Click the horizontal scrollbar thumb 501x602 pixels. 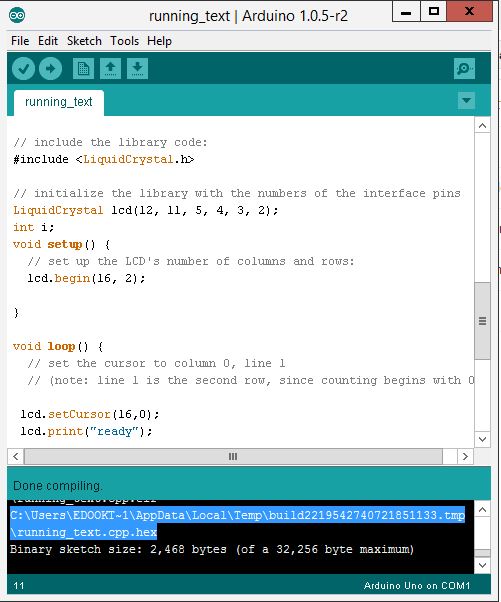pos(233,456)
